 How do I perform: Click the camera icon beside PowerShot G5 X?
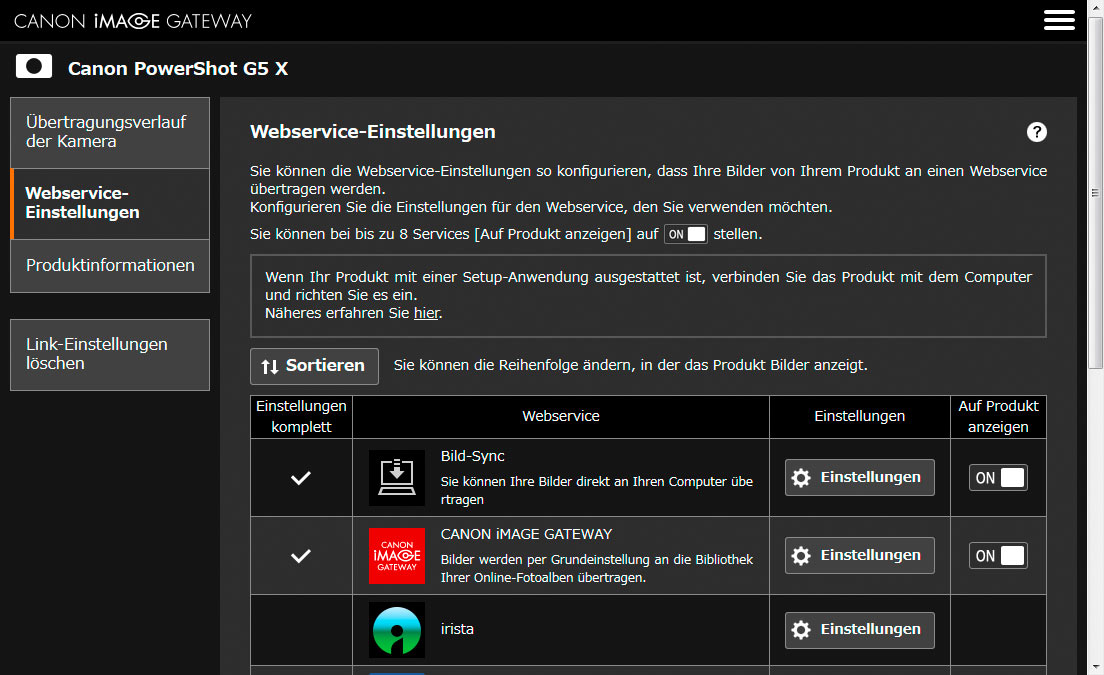(x=34, y=67)
